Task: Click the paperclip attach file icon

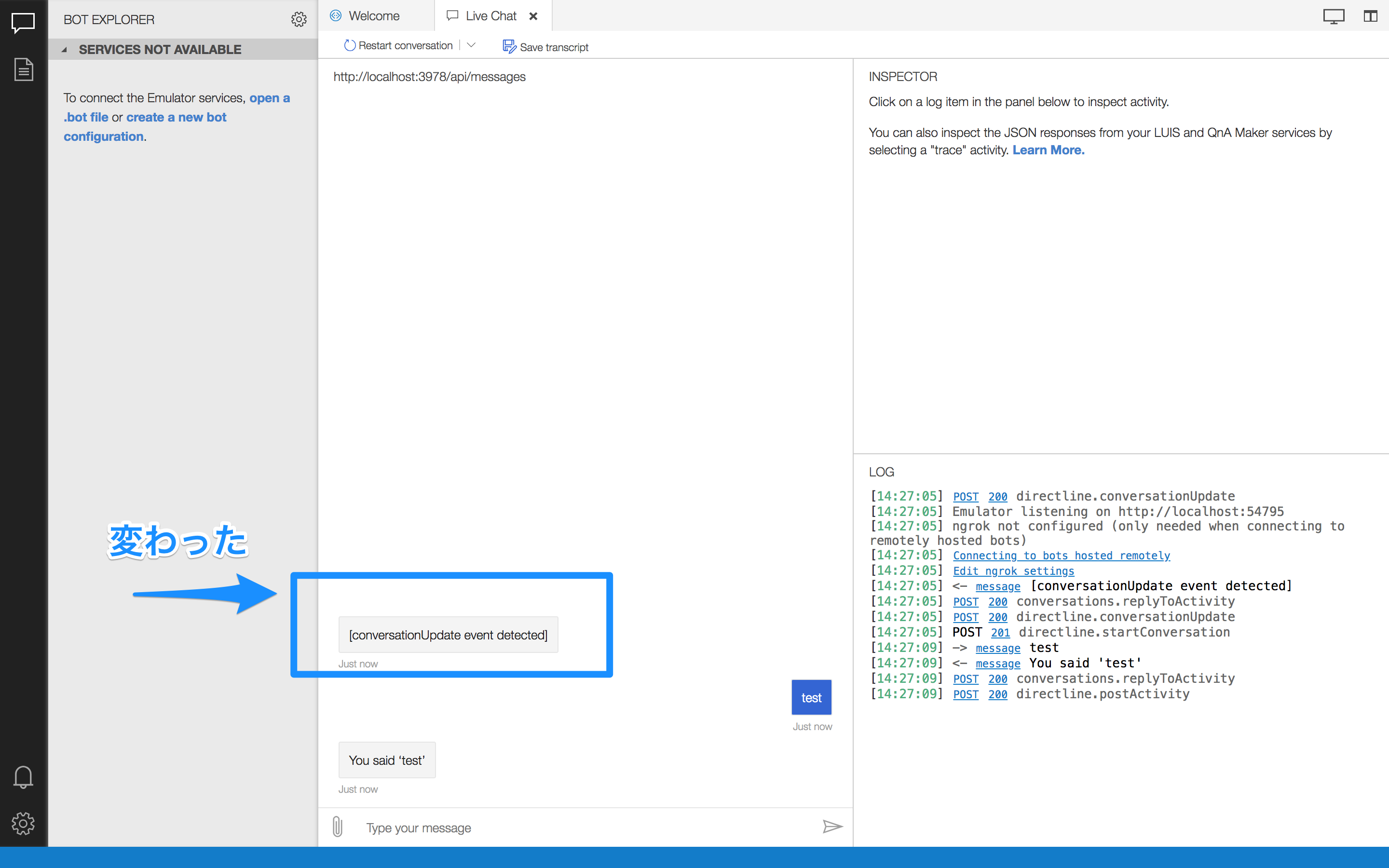Action: pyautogui.click(x=338, y=827)
